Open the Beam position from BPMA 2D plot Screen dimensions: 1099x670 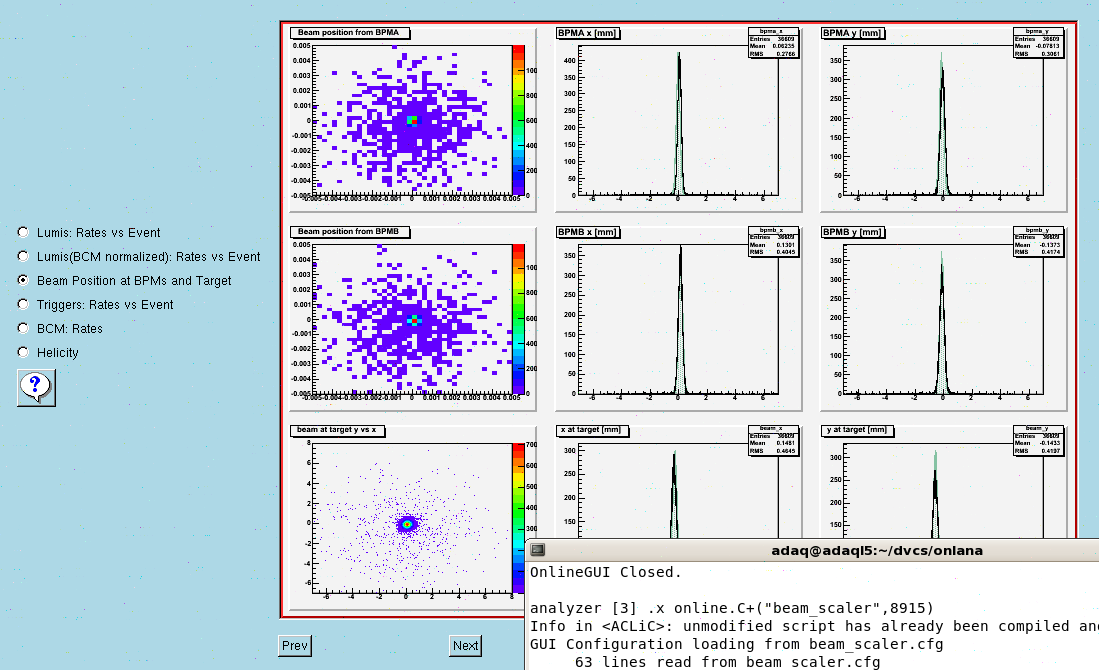point(413,119)
